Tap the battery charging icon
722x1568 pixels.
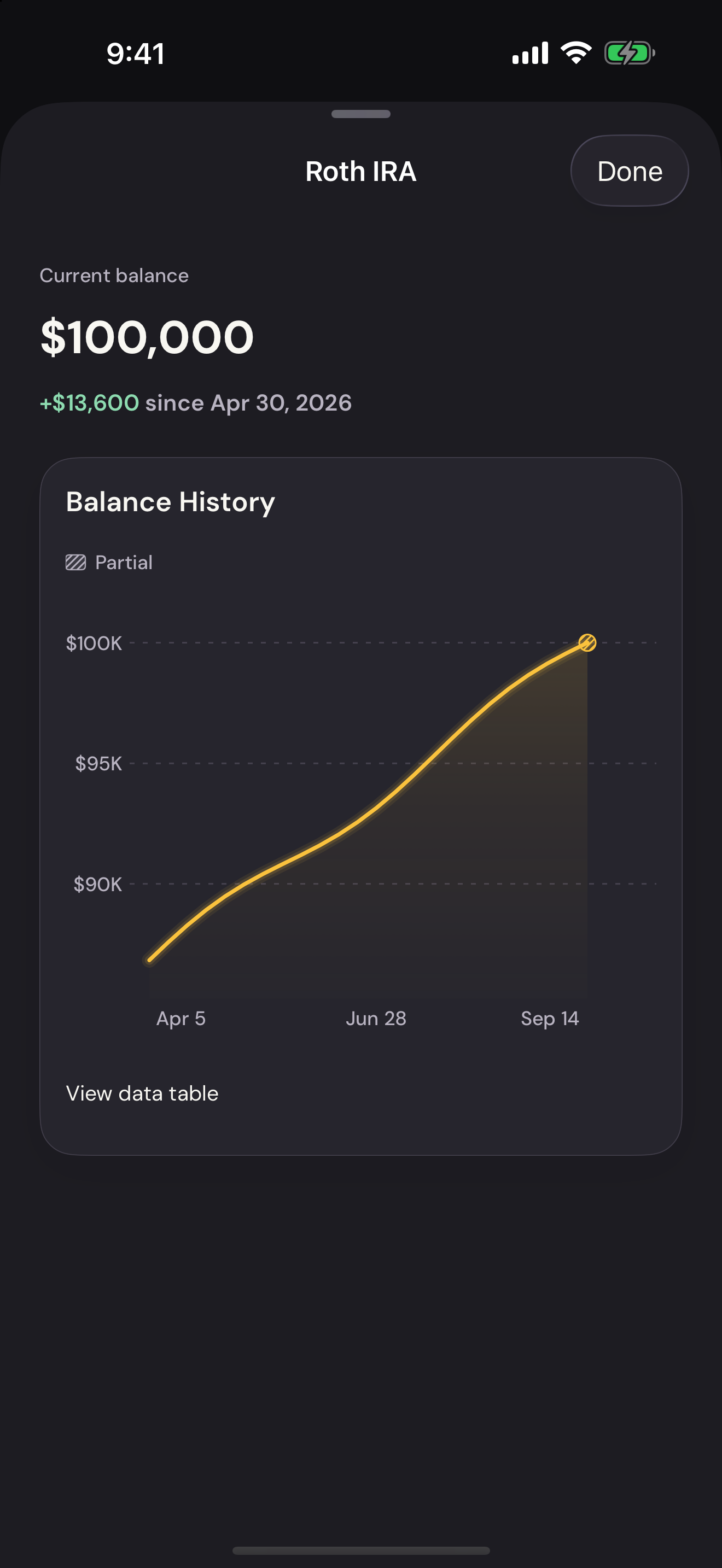click(630, 53)
